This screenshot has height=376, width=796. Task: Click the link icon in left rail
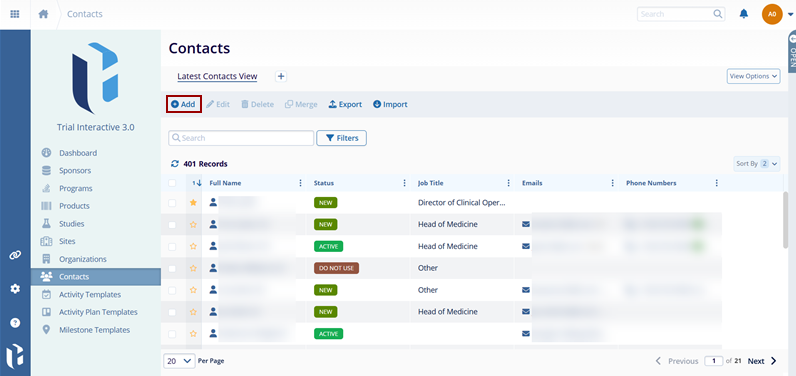(15, 255)
